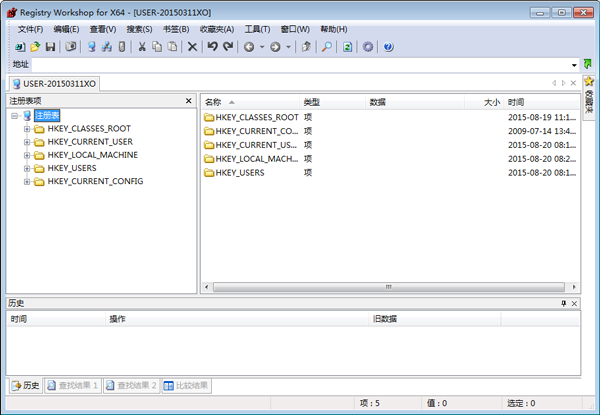The height and width of the screenshot is (415, 600).
Task: Open the 收藏夹(A) menu
Action: pos(217,29)
